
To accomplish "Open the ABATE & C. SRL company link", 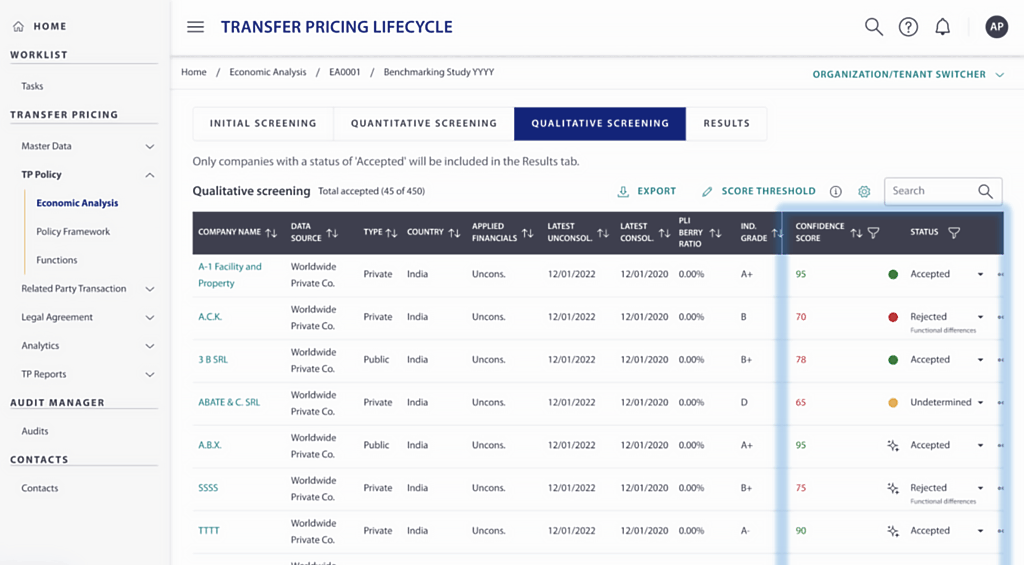I will coord(229,402).
